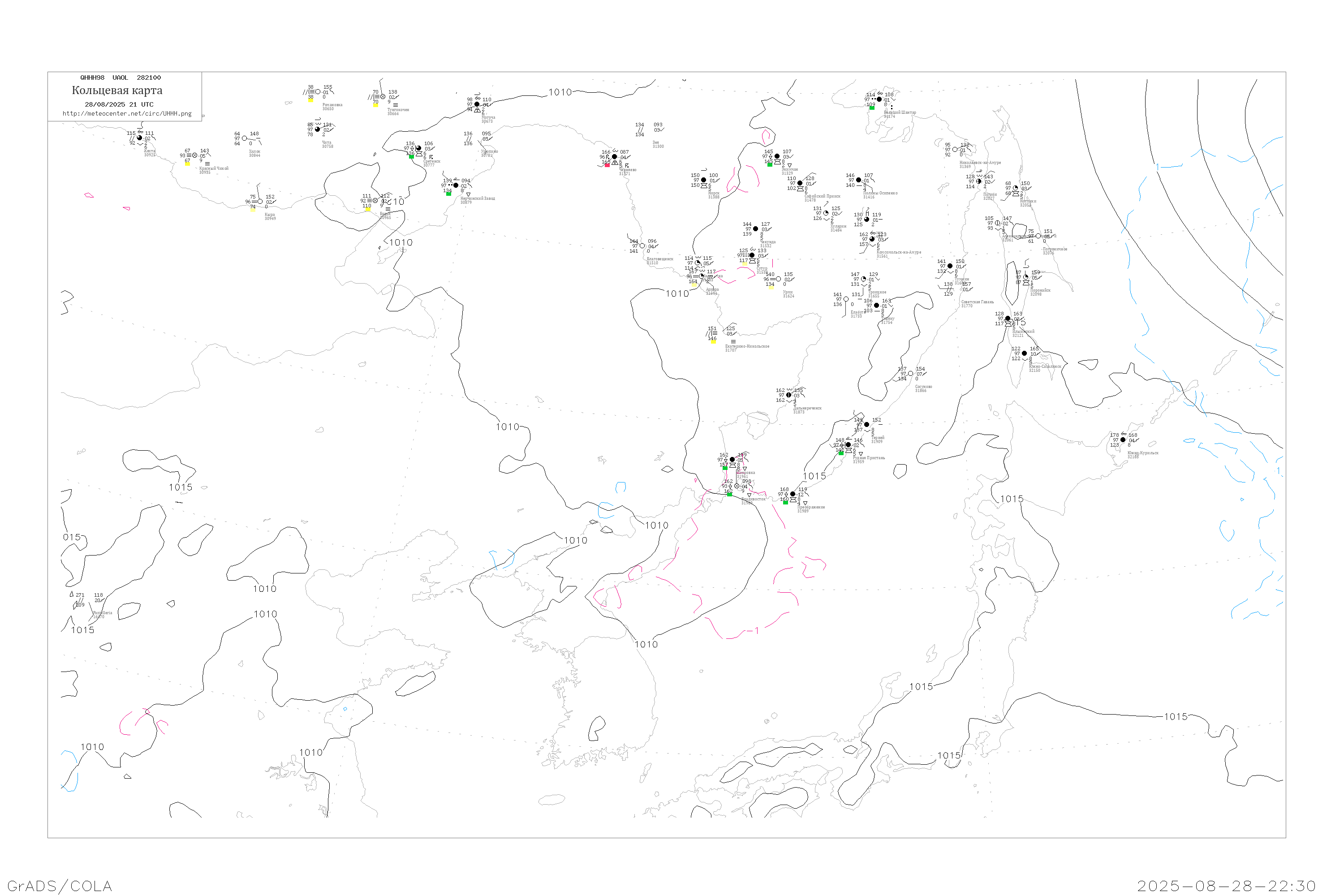Viewport: 1344px width, 896px height.
Task: Click the open circle at Сосуново station
Action: (x=910, y=374)
